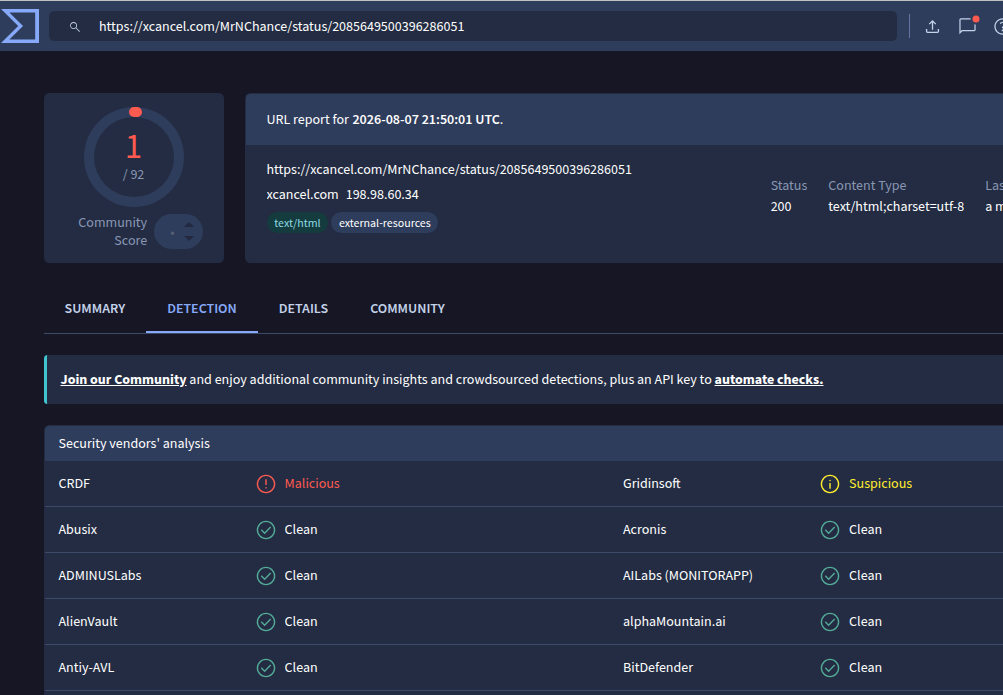The height and width of the screenshot is (695, 1003).
Task: Open the VirusTotal home logo
Action: 20,26
